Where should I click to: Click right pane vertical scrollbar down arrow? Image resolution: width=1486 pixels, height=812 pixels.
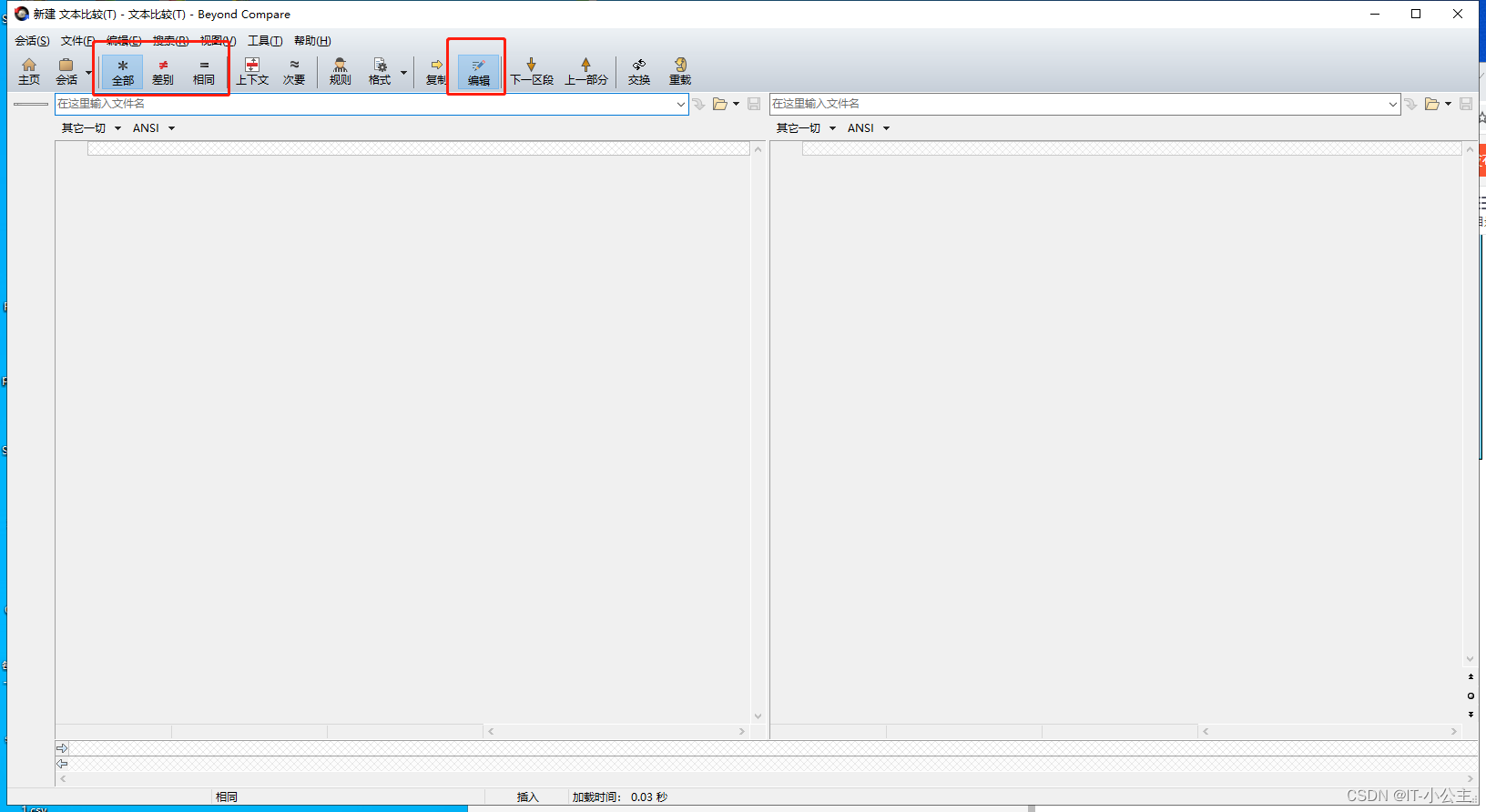(x=1470, y=659)
